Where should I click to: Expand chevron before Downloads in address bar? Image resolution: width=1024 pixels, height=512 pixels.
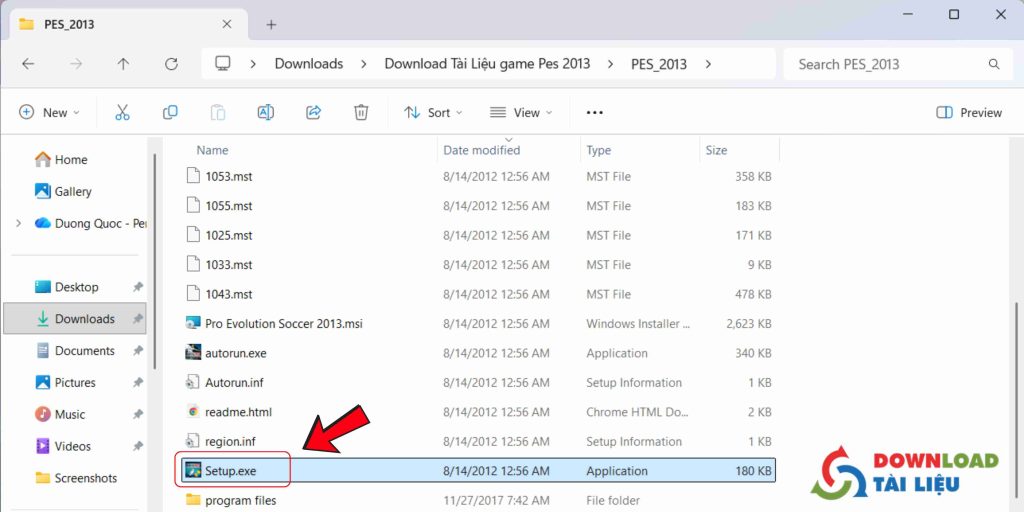253,64
